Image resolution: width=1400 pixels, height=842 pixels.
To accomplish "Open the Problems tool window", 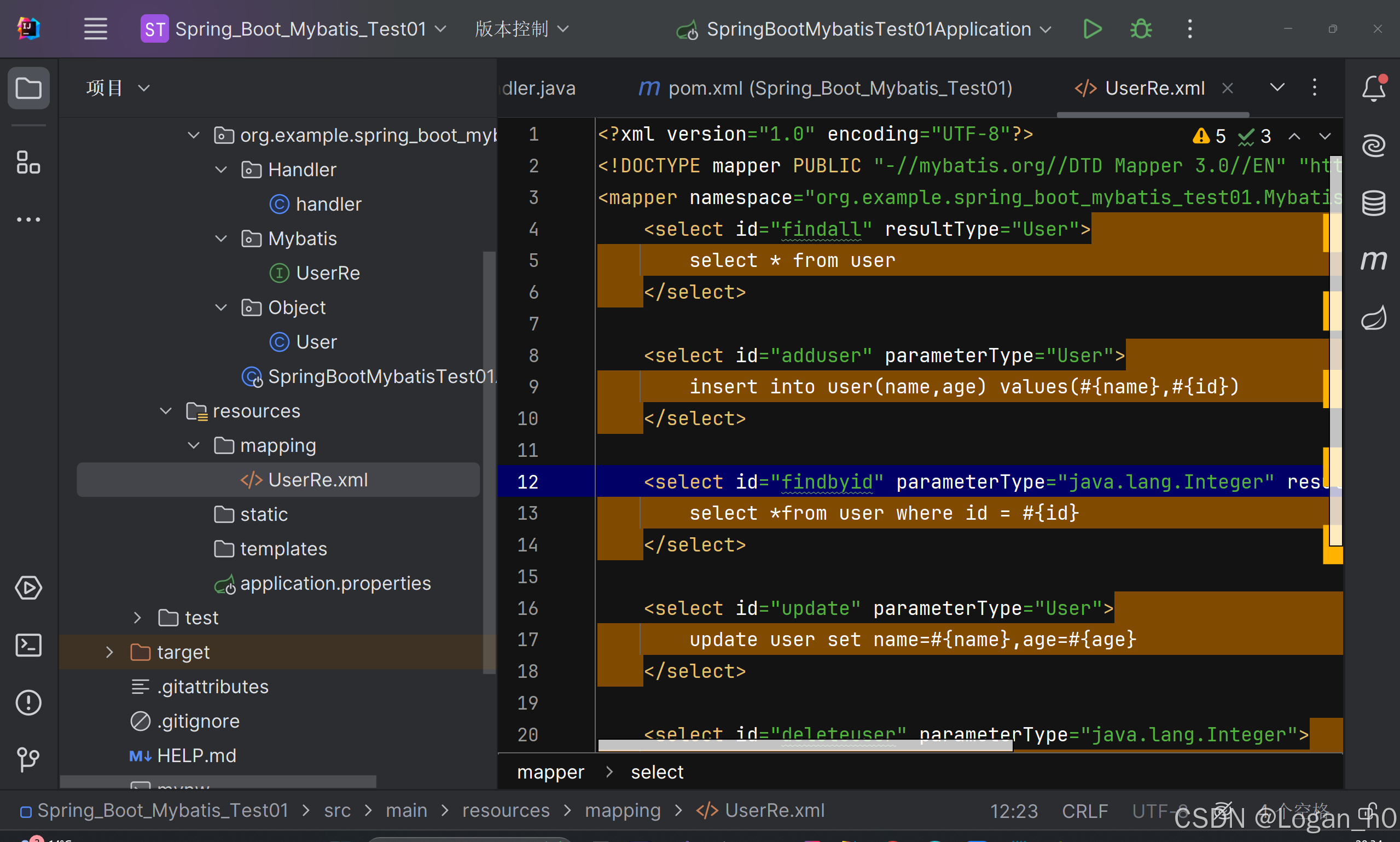I will 28,703.
